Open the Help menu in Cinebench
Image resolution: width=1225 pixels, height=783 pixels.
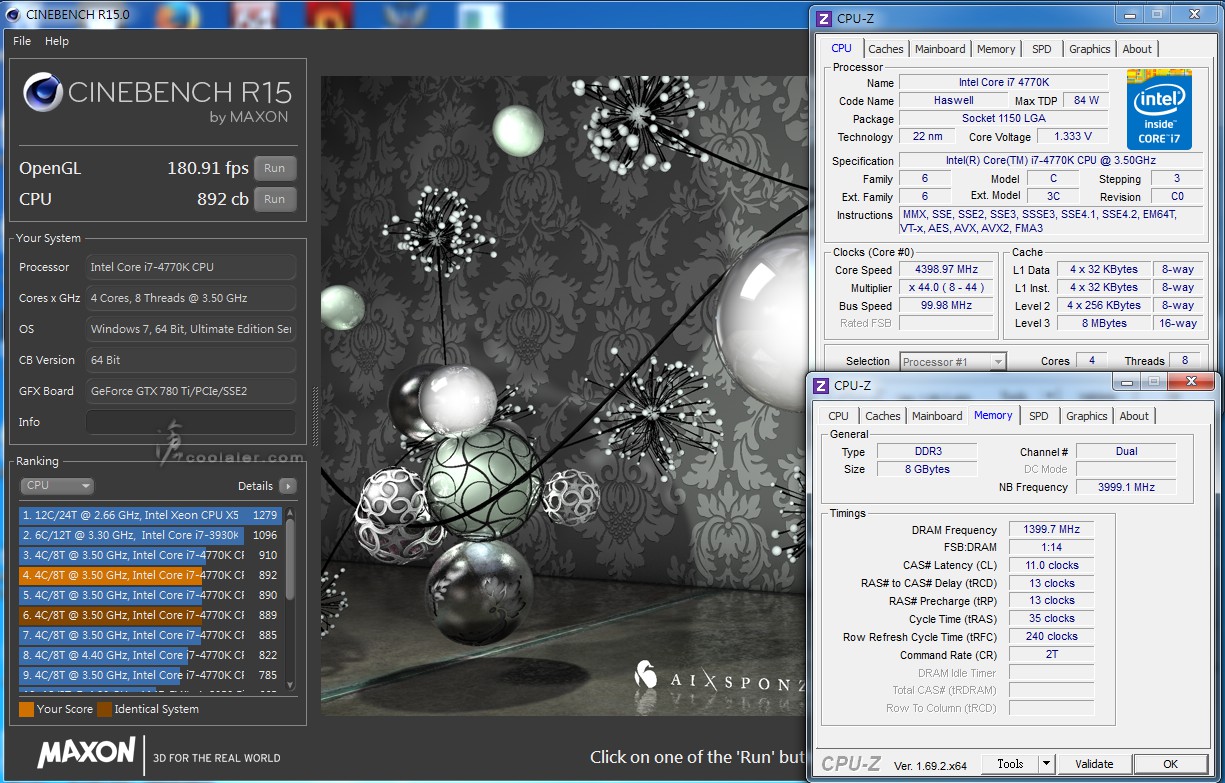57,41
